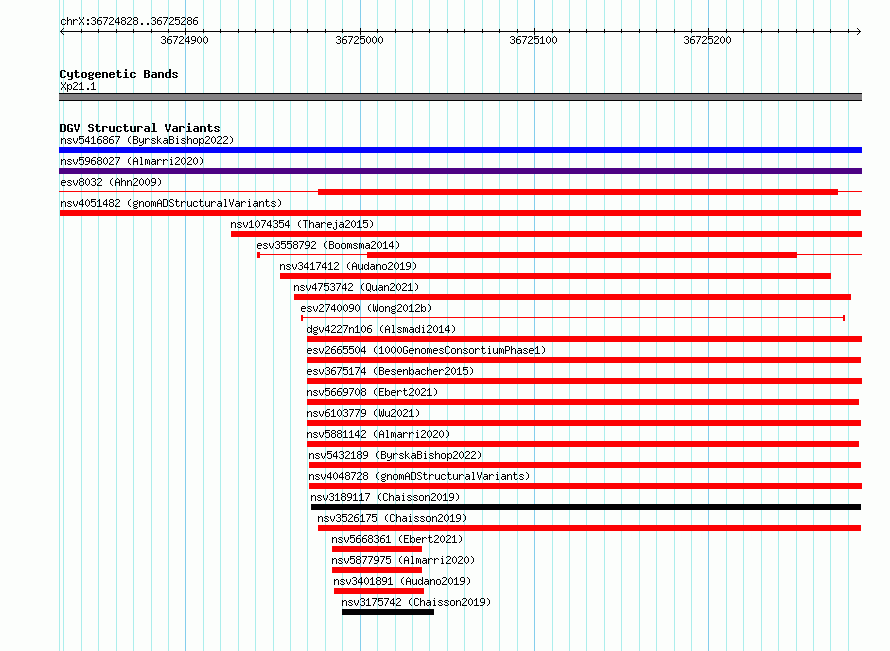Viewport: 890px width, 651px height.
Task: Click the ruler's left scroll arrow
Action: coord(62,31)
